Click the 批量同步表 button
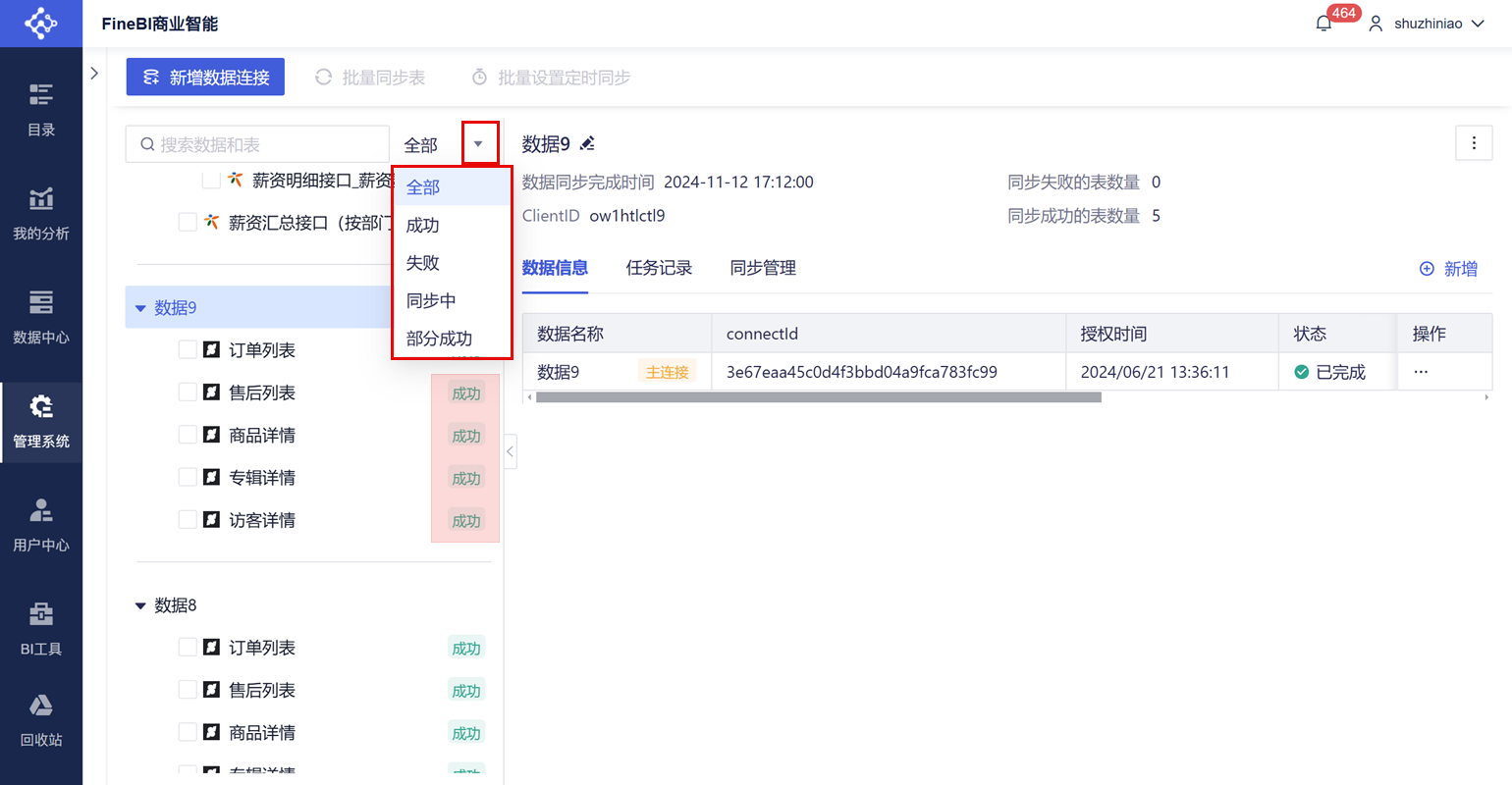The width and height of the screenshot is (1512, 785). click(370, 78)
